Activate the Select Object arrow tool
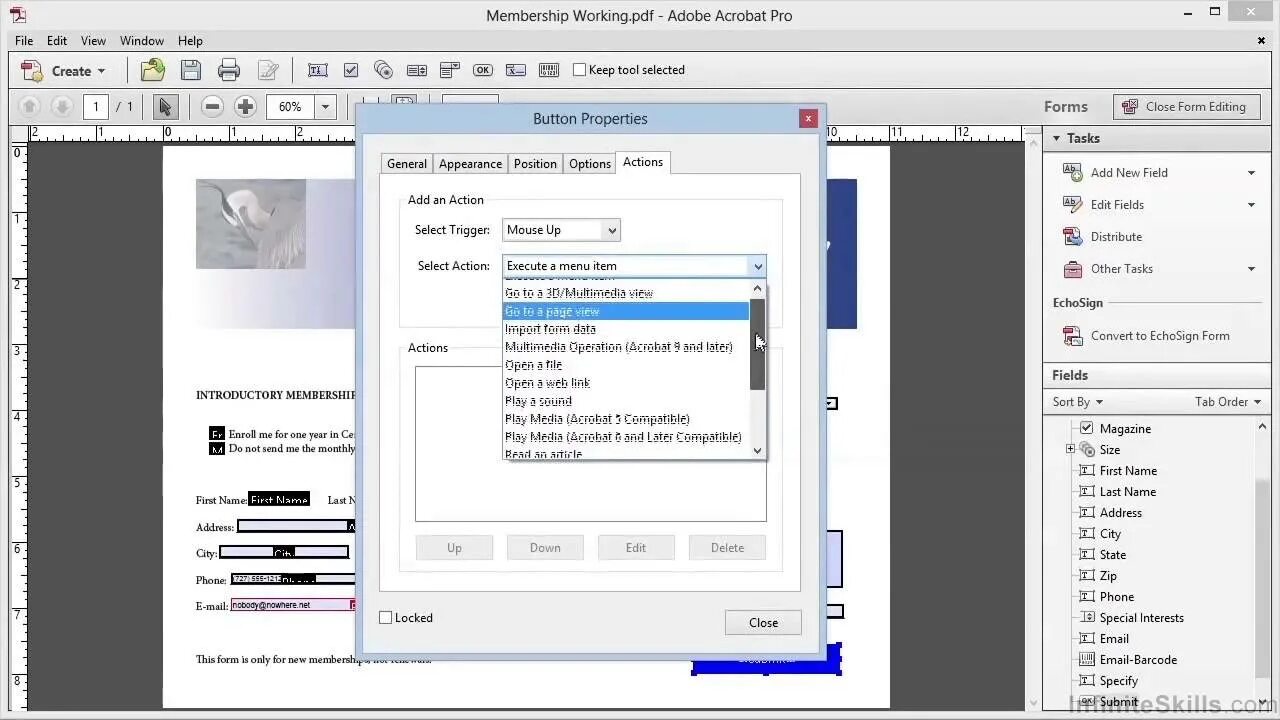Screen dimensions: 1280x720 [165, 106]
